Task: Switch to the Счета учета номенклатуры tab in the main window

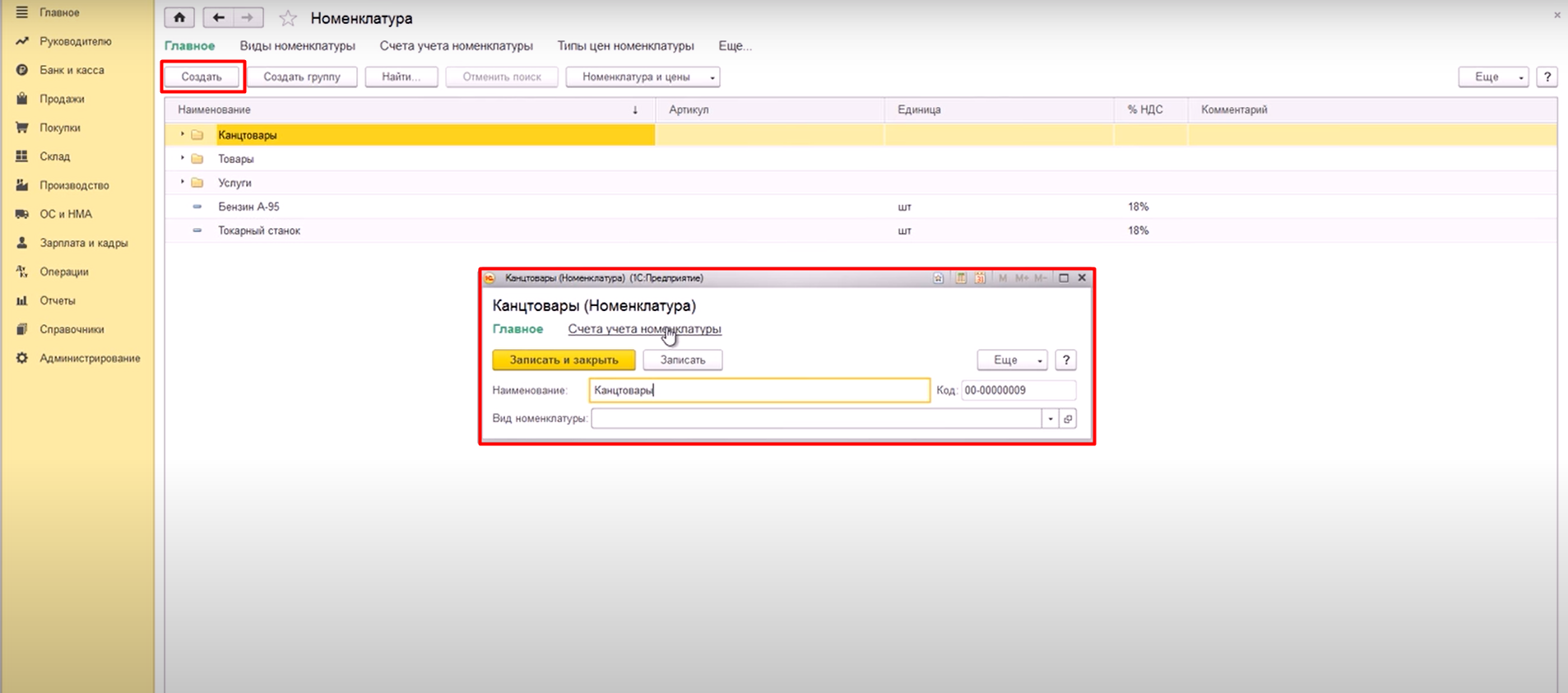Action: [456, 46]
